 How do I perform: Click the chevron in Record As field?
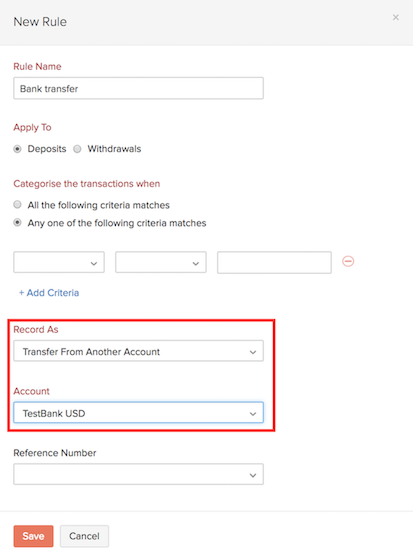pos(253,352)
